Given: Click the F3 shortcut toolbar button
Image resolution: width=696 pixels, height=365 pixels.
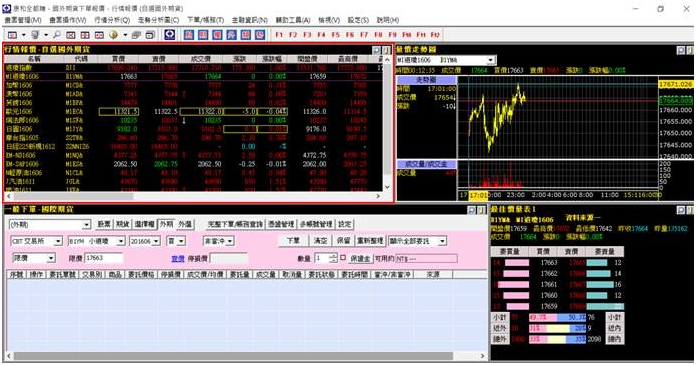Looking at the screenshot, I should point(307,35).
